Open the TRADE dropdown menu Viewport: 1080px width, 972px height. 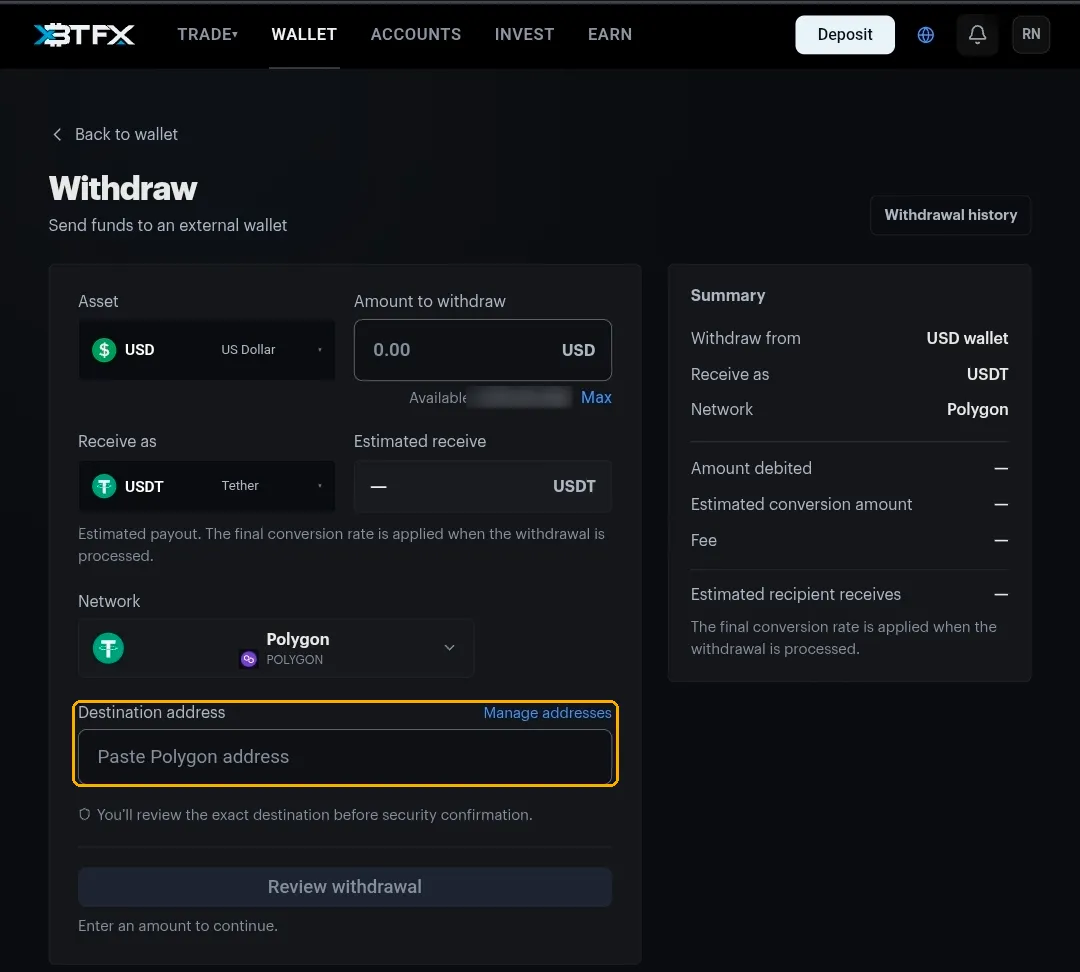coord(207,34)
